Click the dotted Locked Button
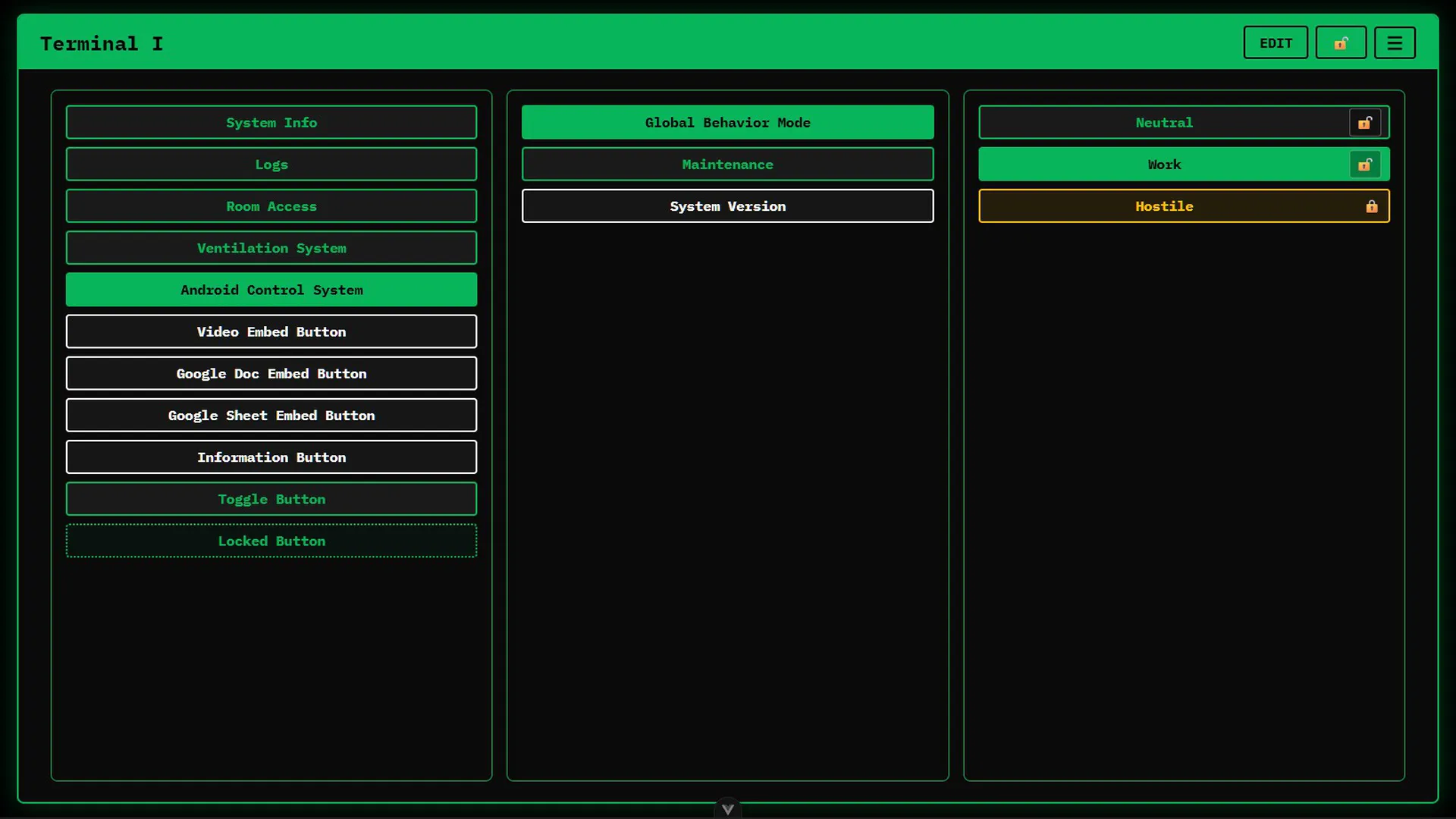The height and width of the screenshot is (819, 1456). [271, 541]
